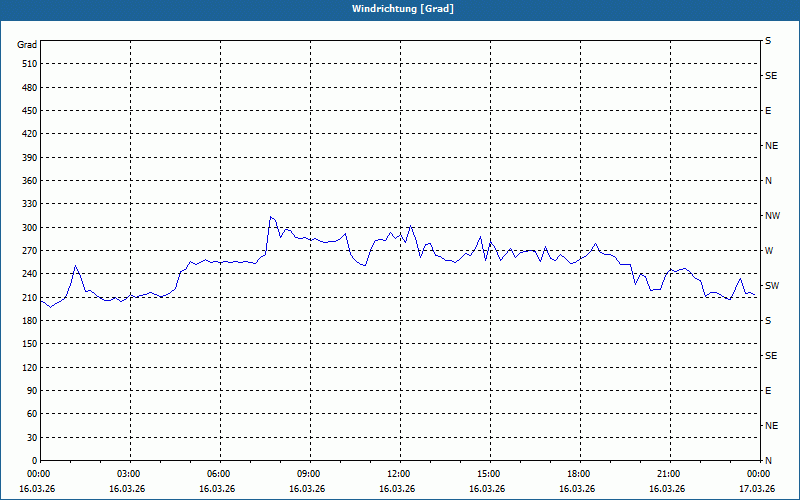Image resolution: width=800 pixels, height=500 pixels.
Task: Select the 270 y-axis value
Action: click(x=30, y=251)
